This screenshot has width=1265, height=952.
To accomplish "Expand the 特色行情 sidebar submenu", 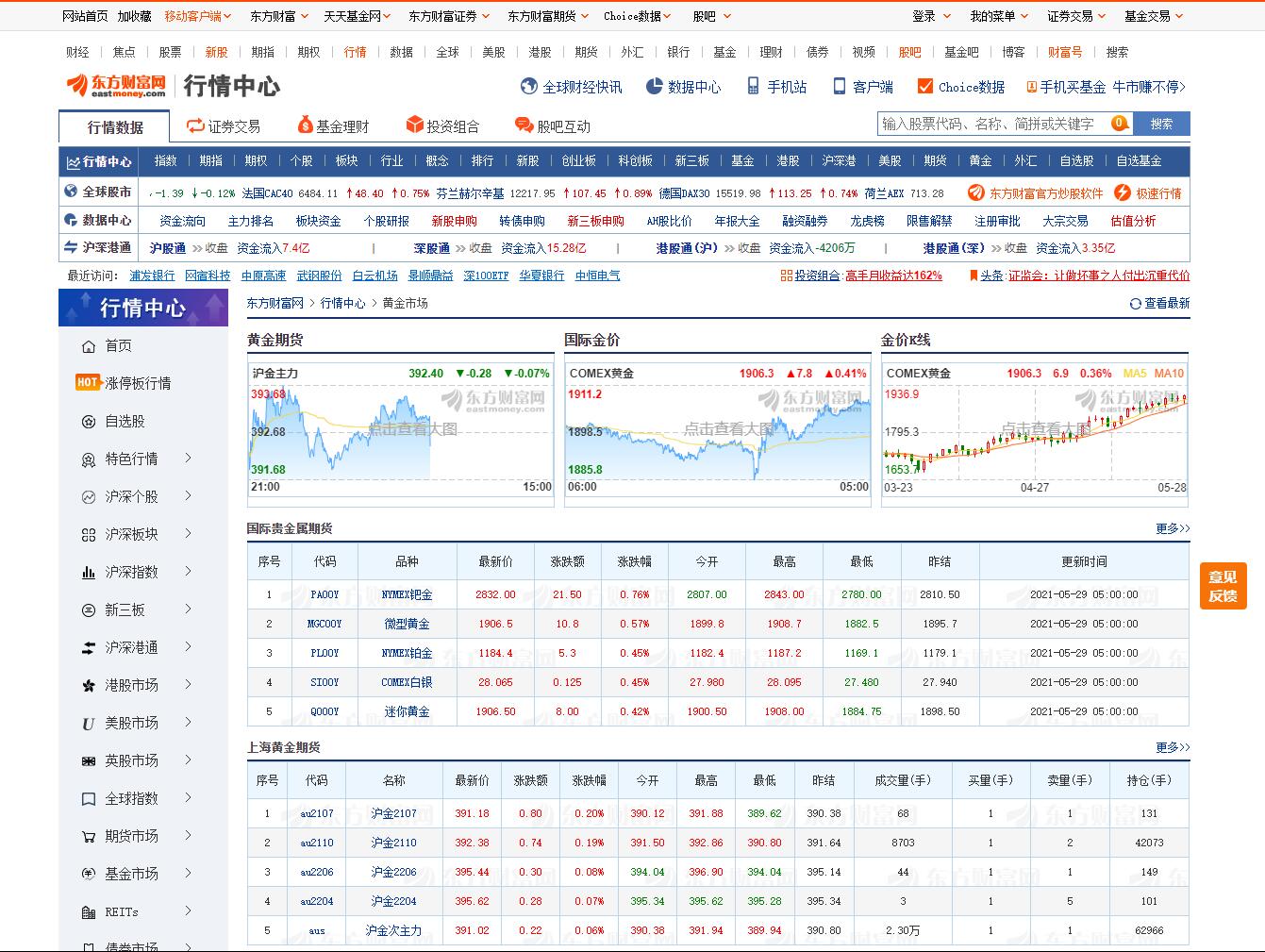I will click(188, 459).
